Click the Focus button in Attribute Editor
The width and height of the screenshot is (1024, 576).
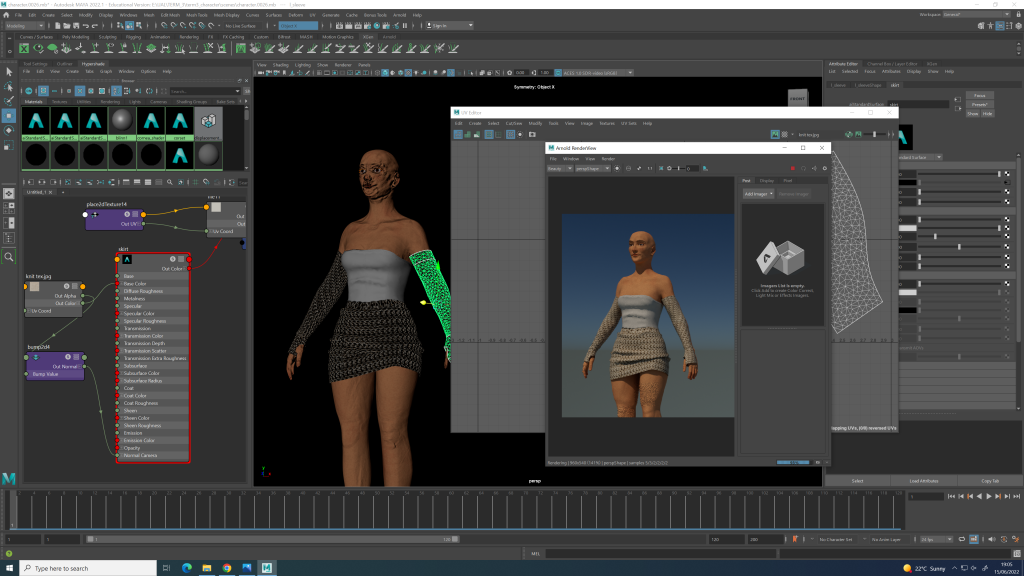(x=980, y=96)
